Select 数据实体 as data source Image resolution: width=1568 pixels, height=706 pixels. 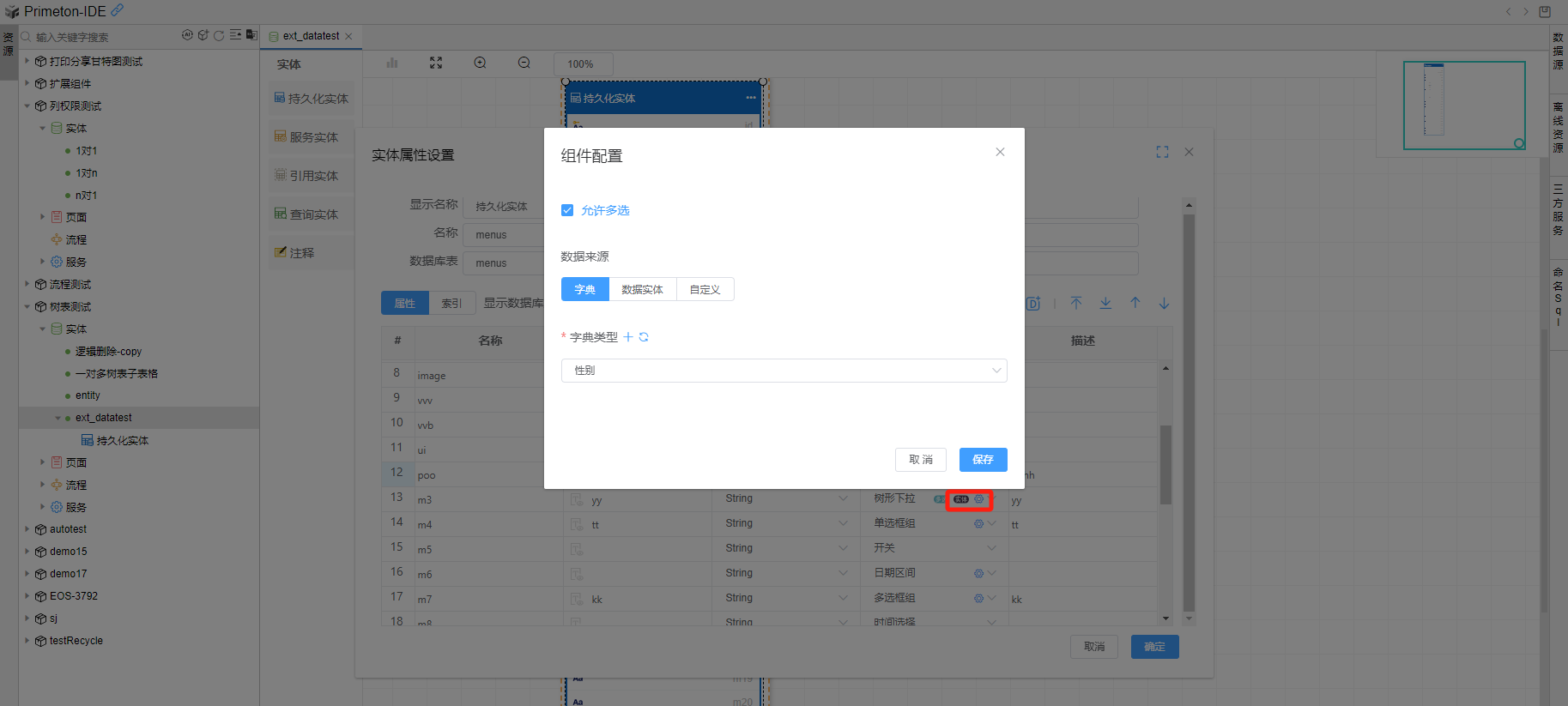pyautogui.click(x=642, y=290)
